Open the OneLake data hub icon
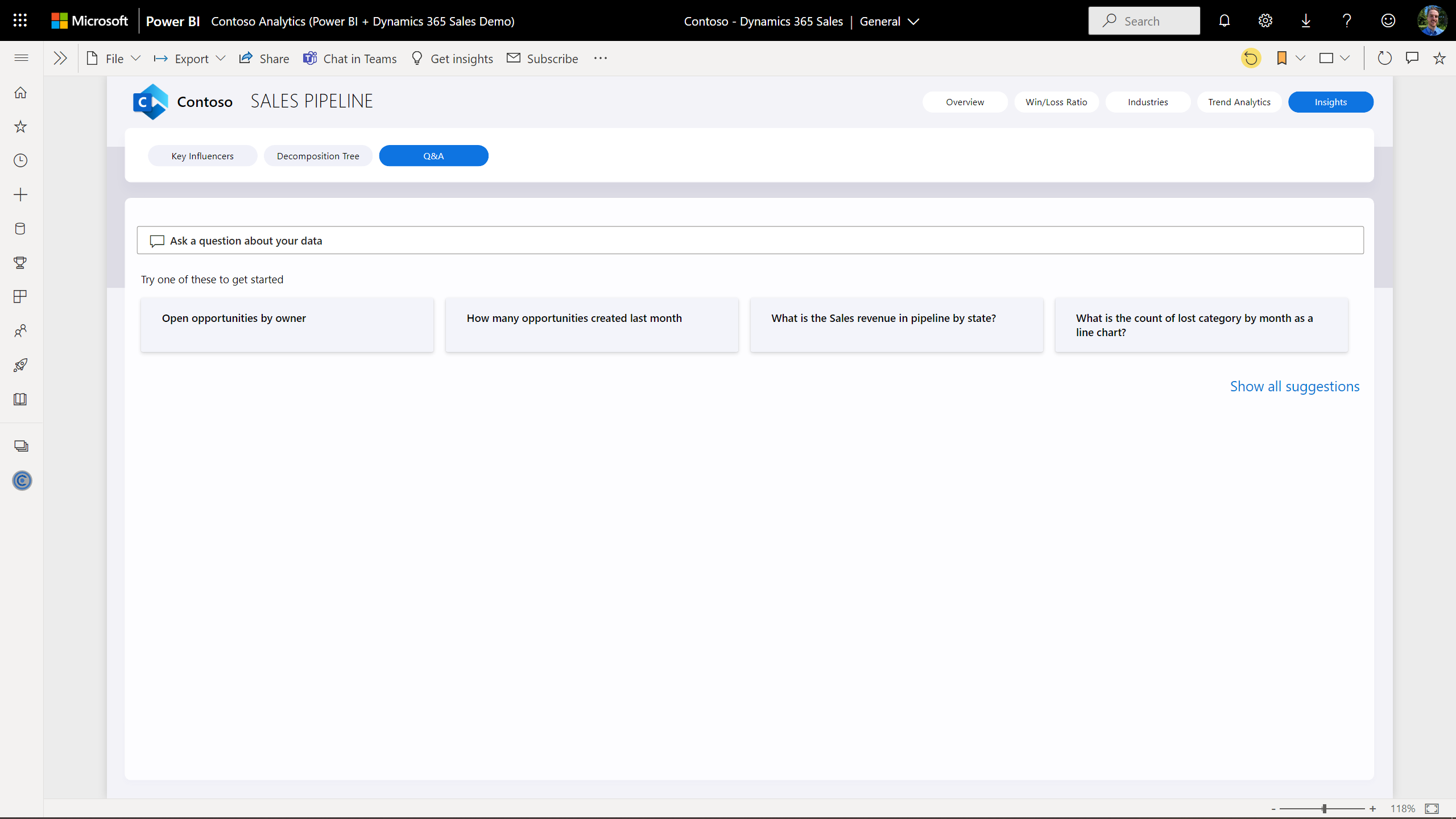This screenshot has width=1456, height=819. 20,228
